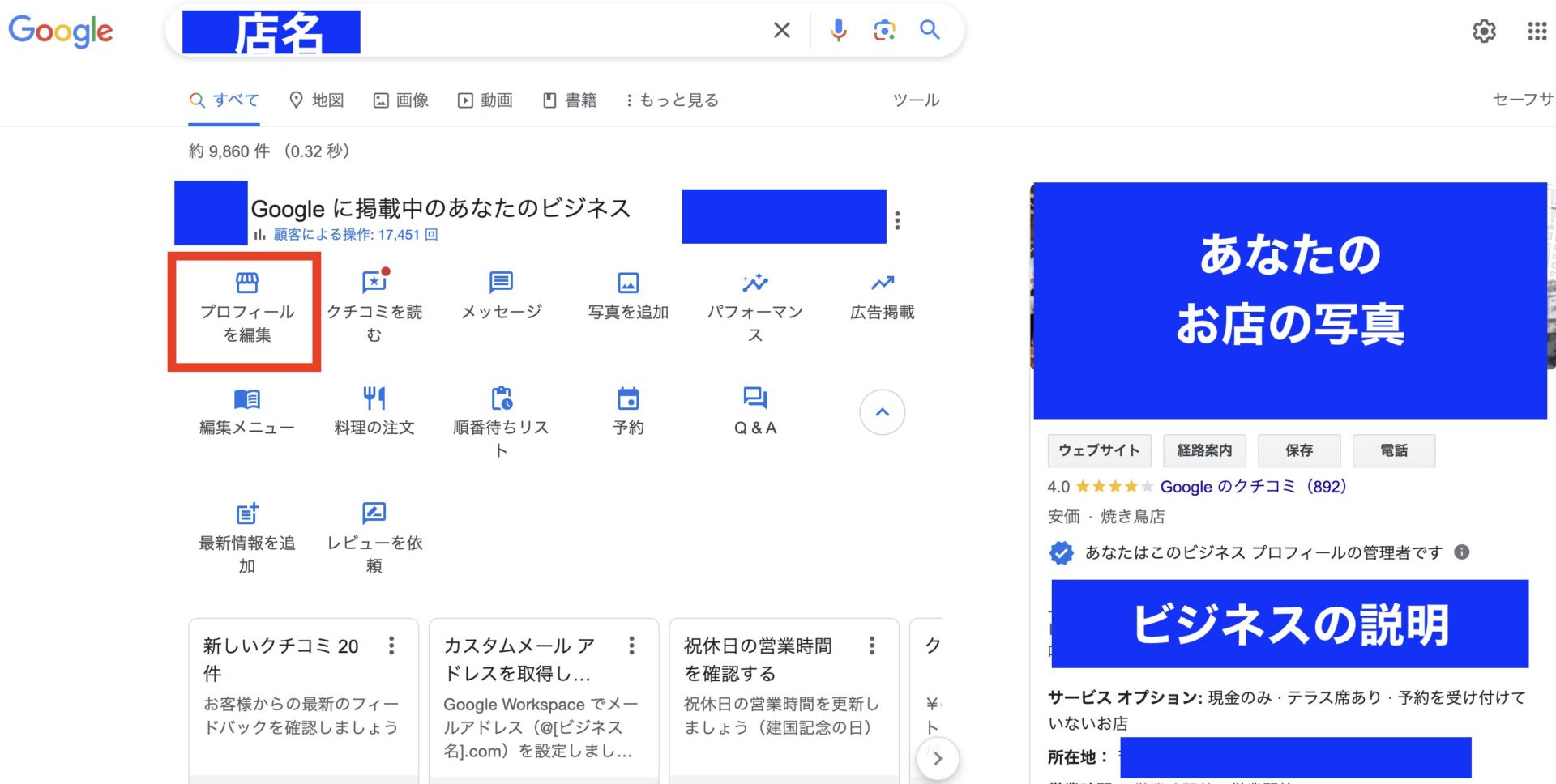Click the ウェブサイト button
1556x784 pixels.
1099,450
